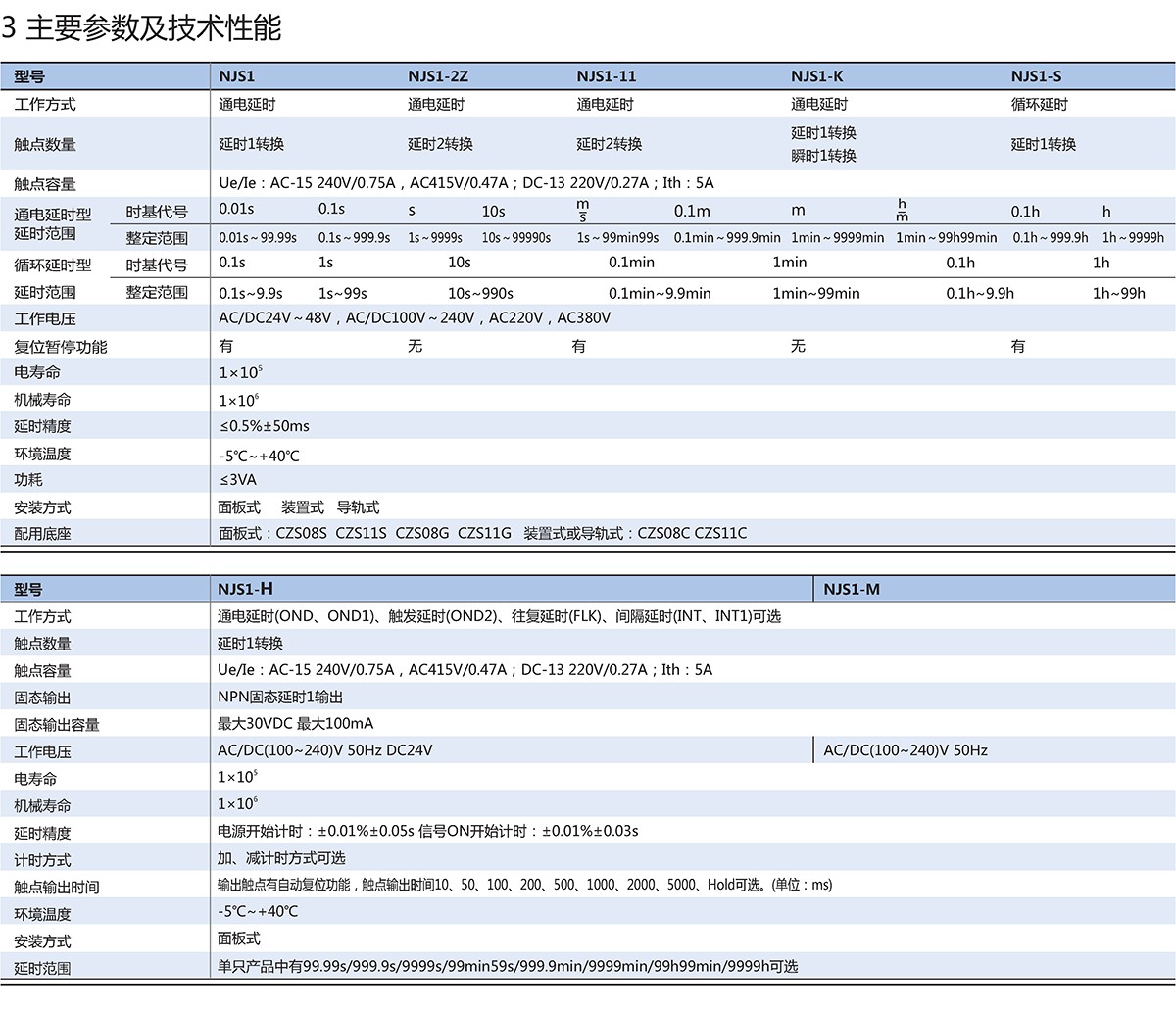Click the 最大30VDC 最大100mA value

(x=295, y=724)
